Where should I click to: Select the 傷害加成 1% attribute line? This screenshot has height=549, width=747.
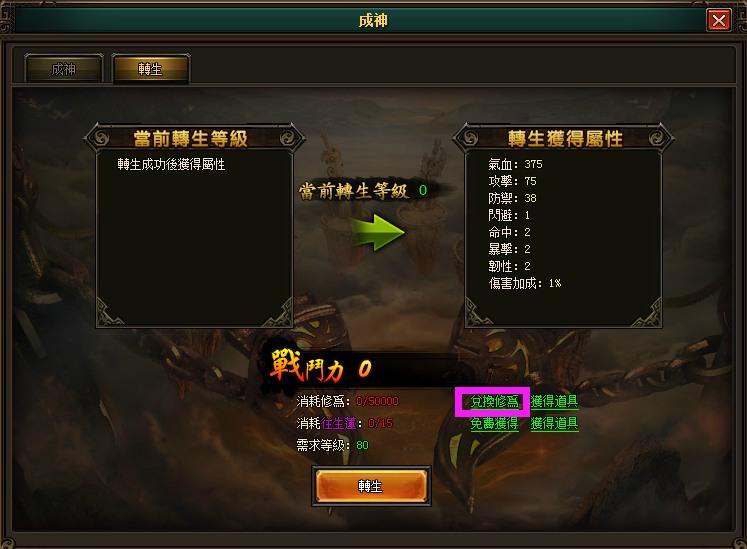(x=525, y=284)
